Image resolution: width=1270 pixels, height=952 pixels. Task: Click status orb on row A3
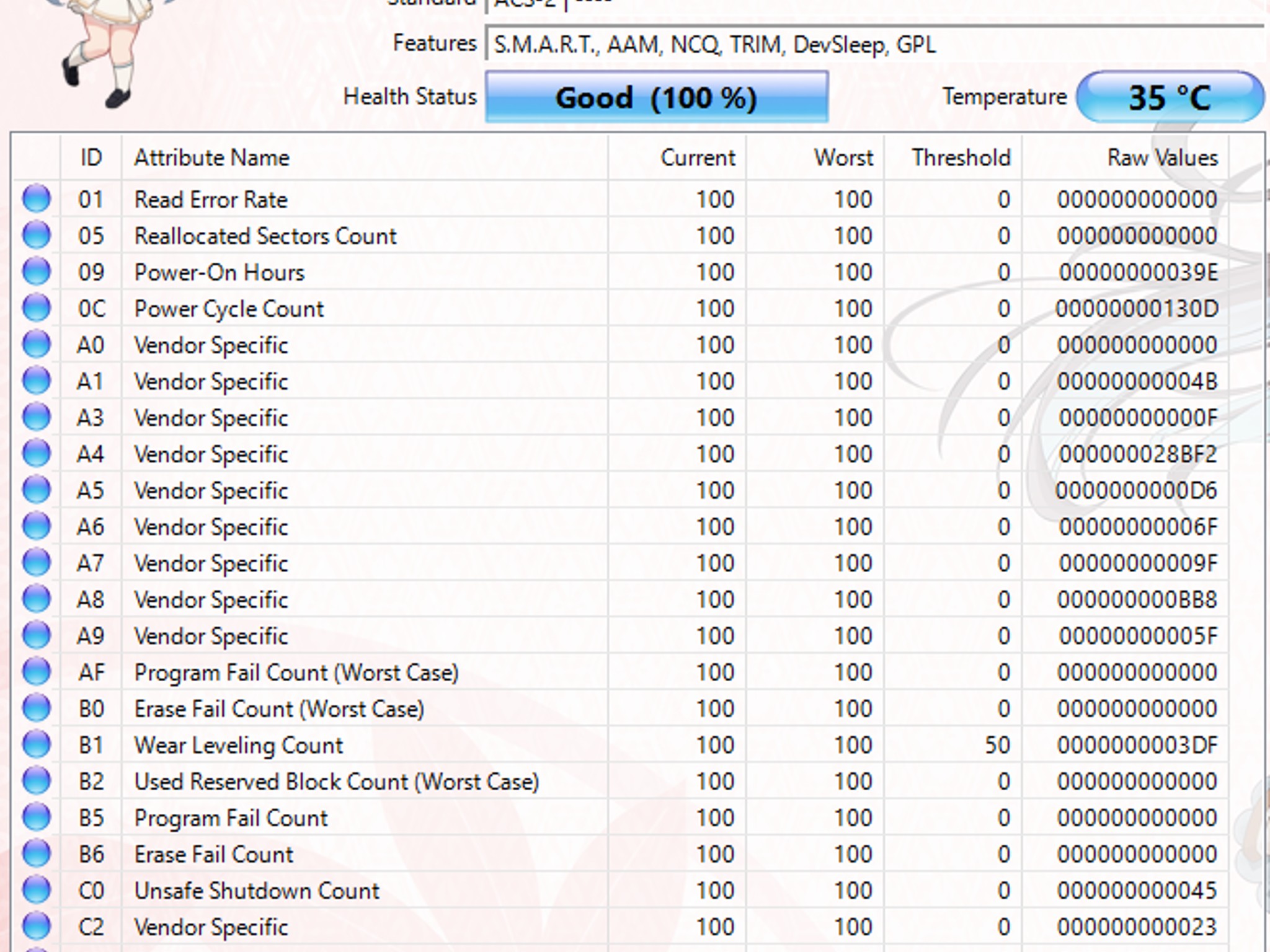37,417
